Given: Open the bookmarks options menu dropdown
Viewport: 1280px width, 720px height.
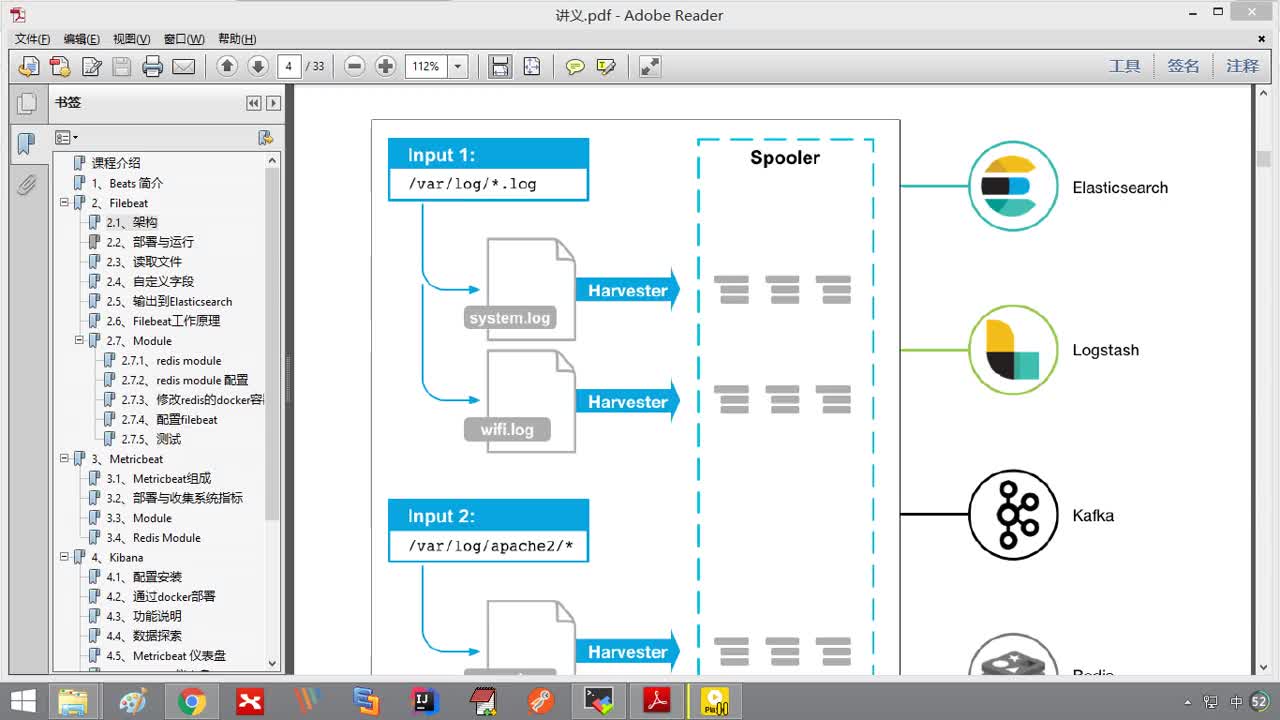Looking at the screenshot, I should pyautogui.click(x=66, y=137).
